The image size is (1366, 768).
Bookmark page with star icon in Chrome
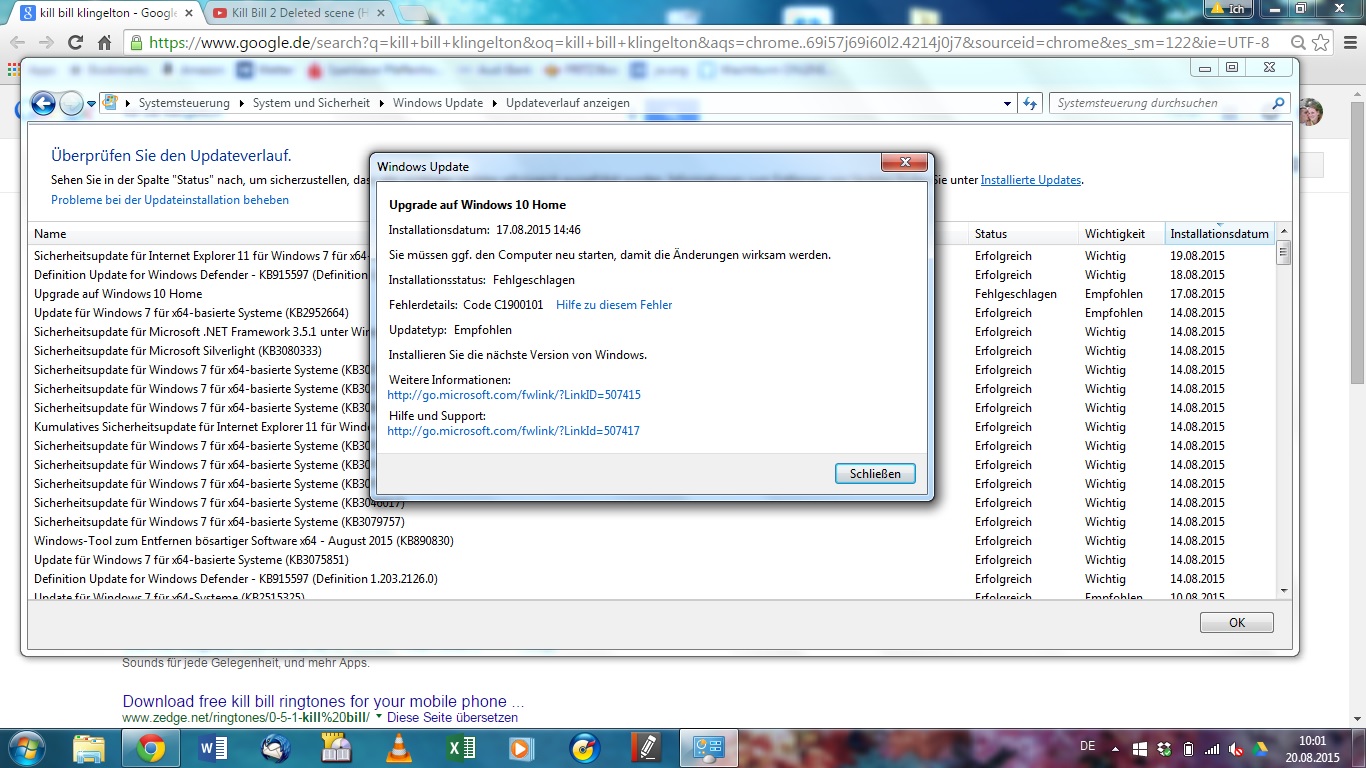click(1321, 43)
